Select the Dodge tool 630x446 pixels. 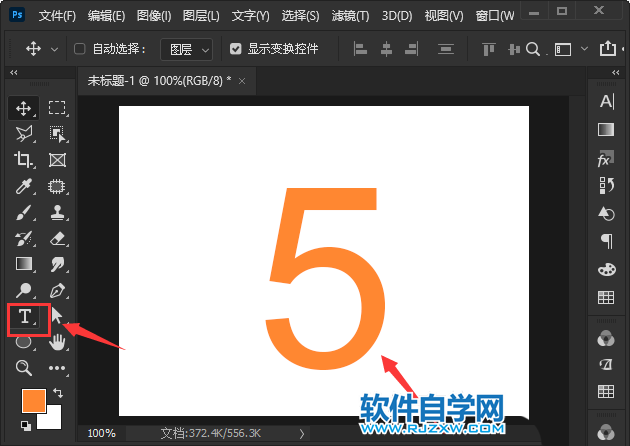coord(24,290)
